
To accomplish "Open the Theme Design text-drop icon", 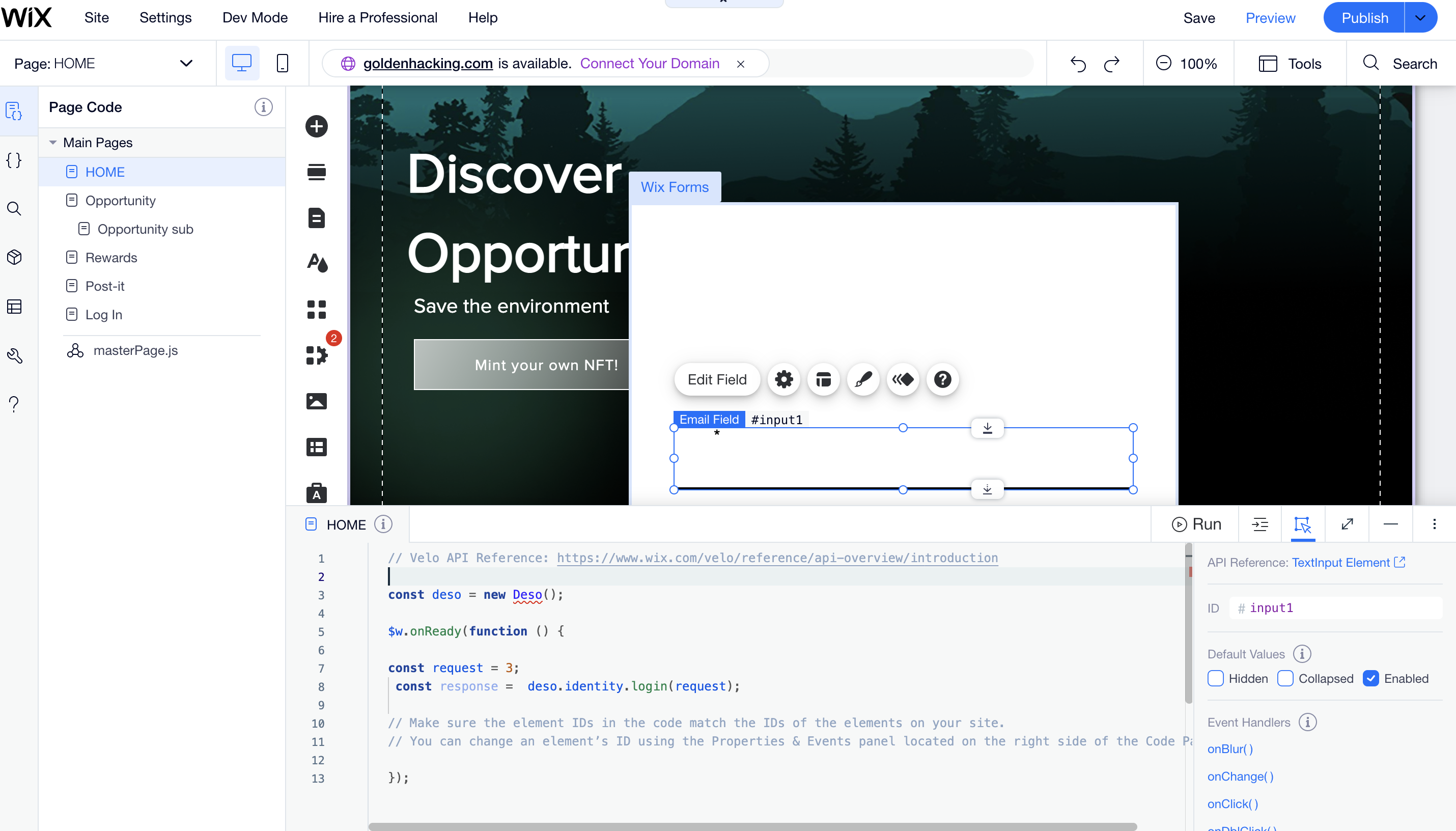I will pyautogui.click(x=316, y=263).
